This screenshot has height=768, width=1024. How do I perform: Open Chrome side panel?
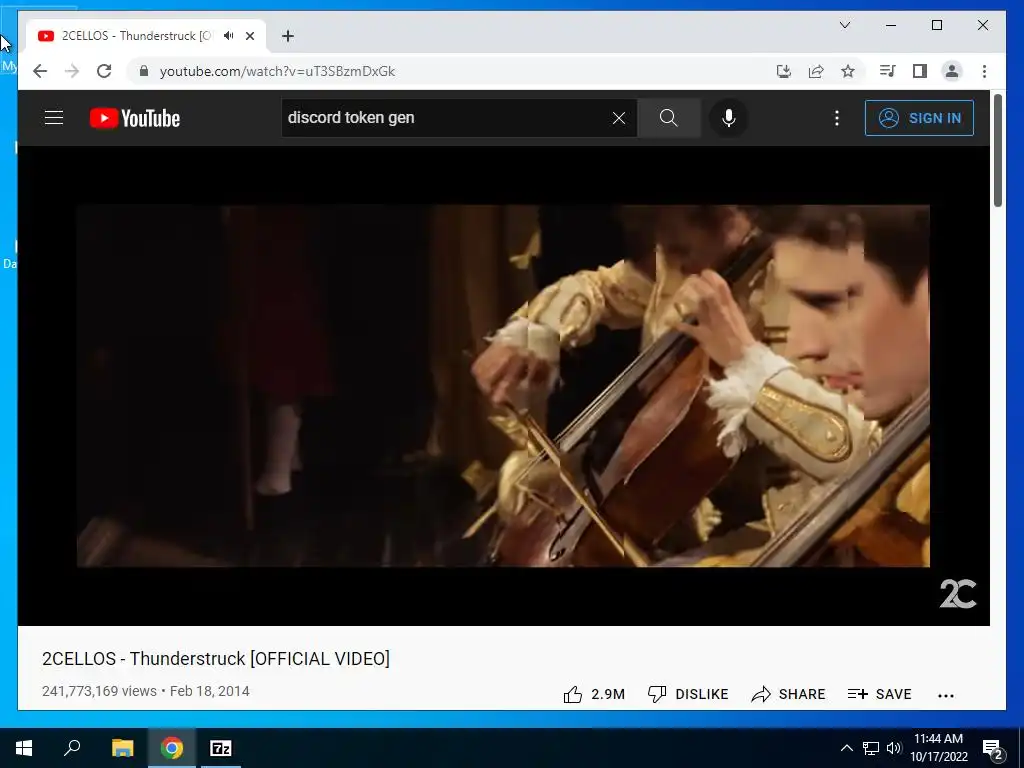click(x=920, y=71)
